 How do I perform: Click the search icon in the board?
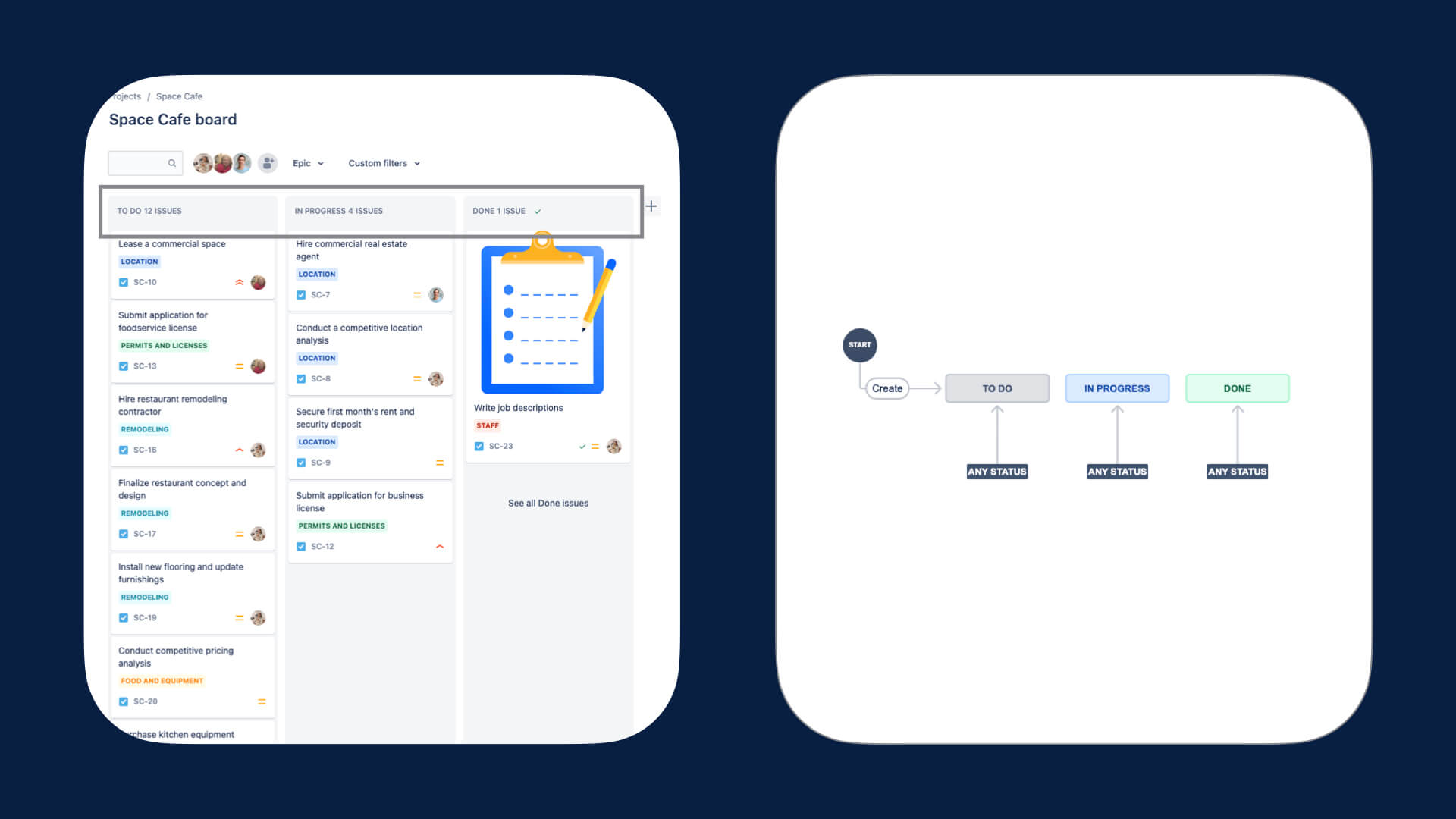171,163
